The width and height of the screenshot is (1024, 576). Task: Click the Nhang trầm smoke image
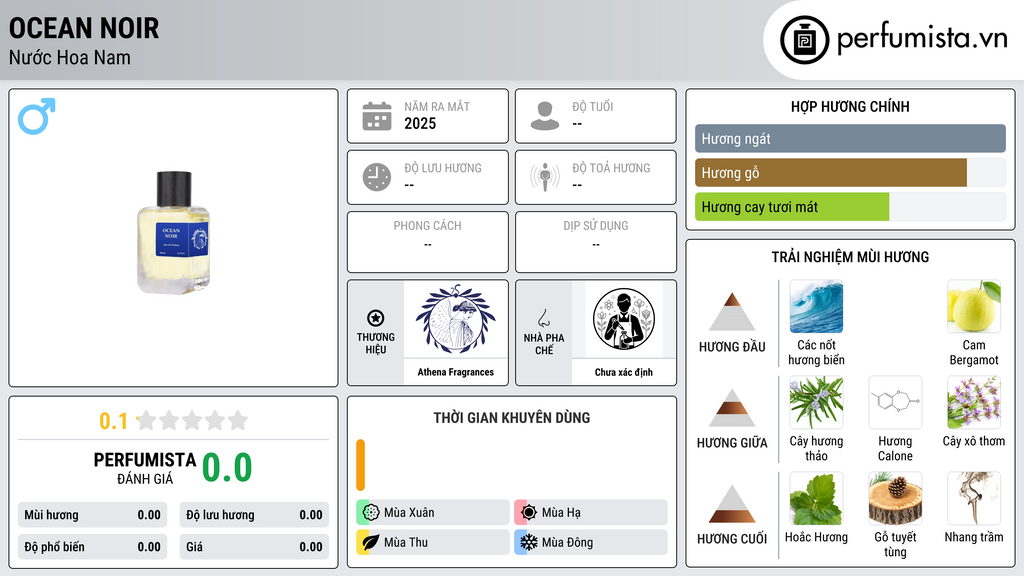tap(974, 499)
